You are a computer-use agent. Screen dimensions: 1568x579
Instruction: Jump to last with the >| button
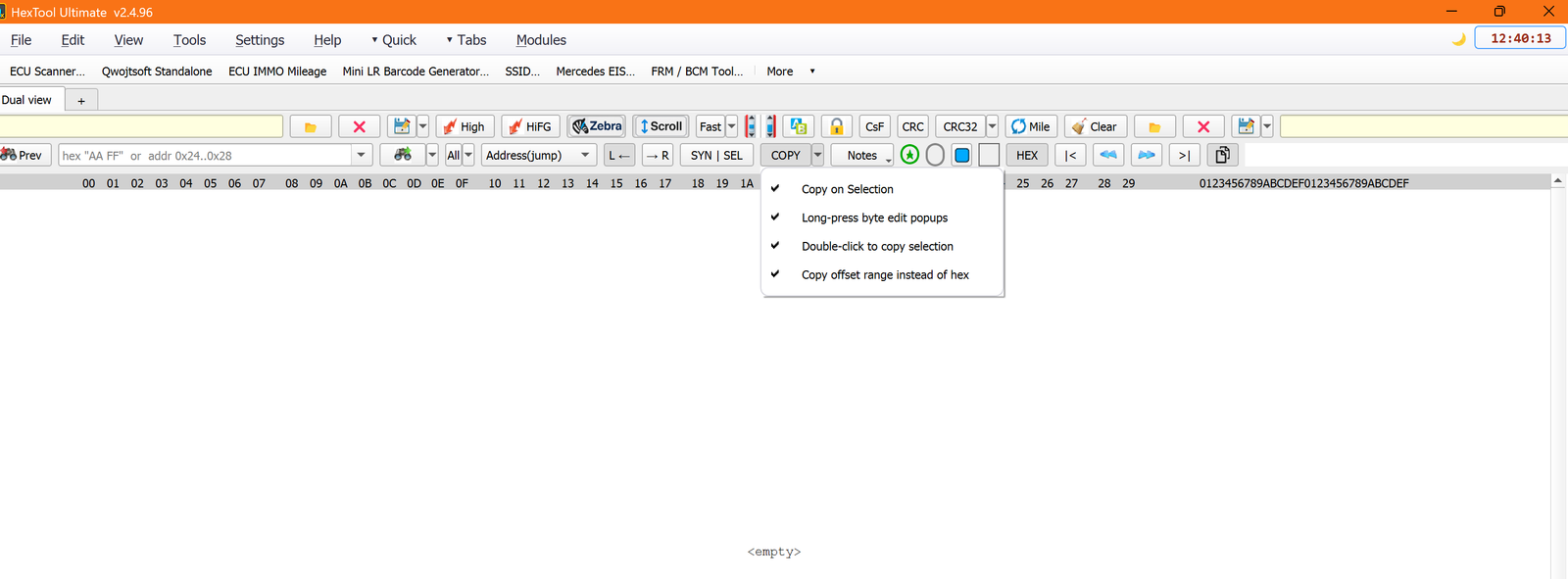click(x=1185, y=155)
